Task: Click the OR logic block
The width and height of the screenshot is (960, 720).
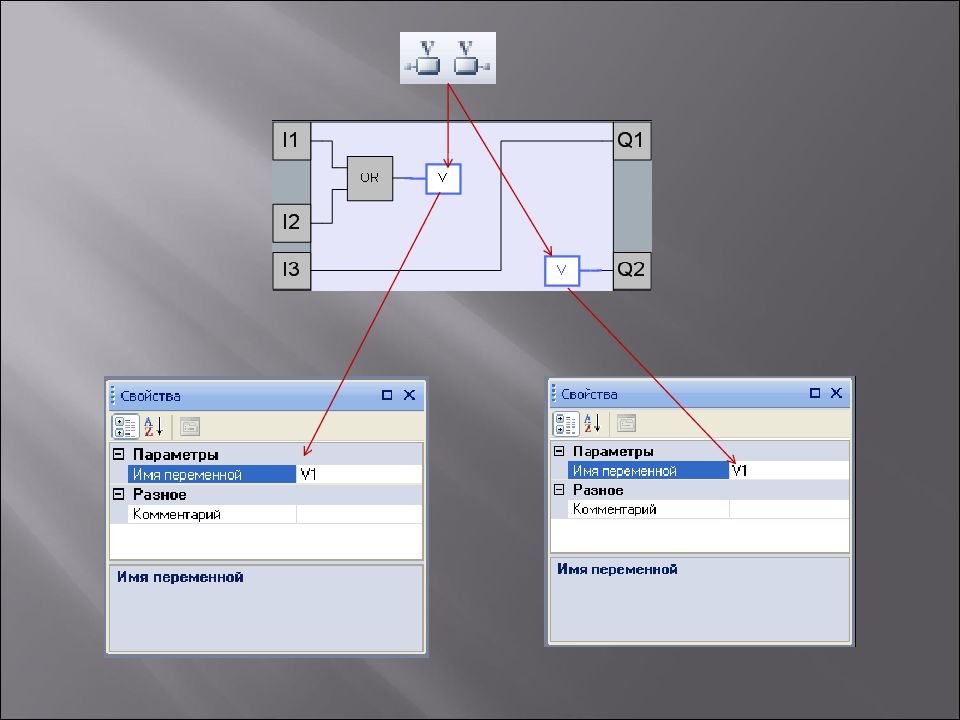Action: pos(370,178)
